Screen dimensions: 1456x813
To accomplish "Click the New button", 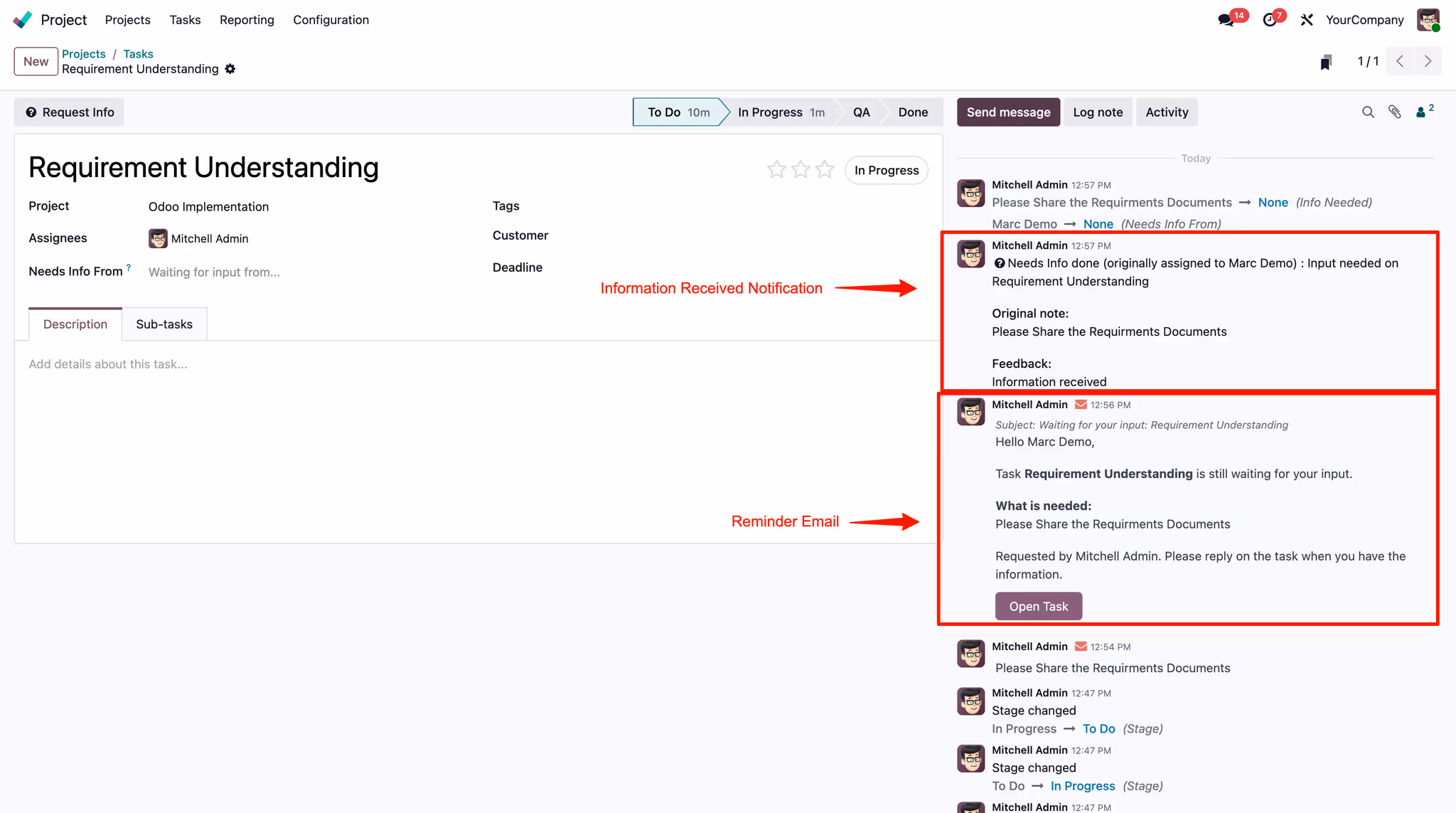I will tap(36, 61).
